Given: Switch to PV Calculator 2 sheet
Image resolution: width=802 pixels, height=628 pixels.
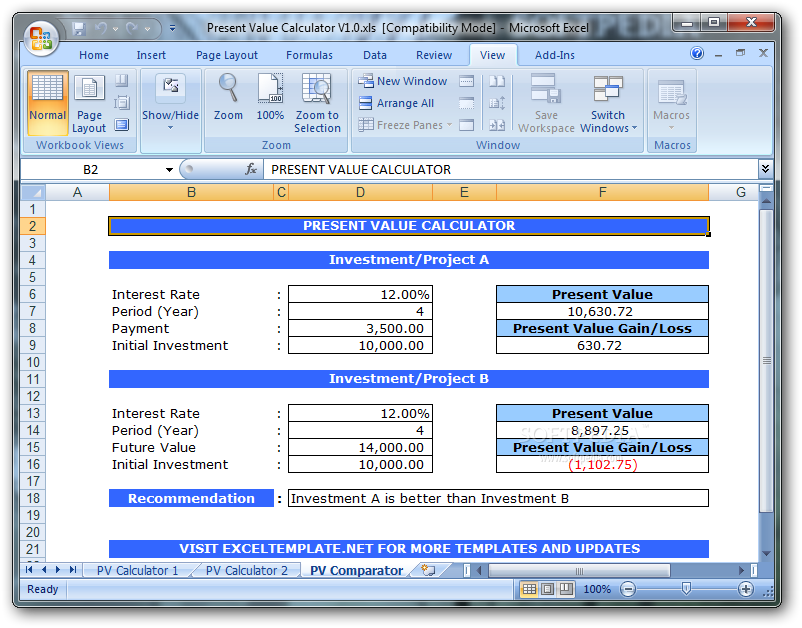Looking at the screenshot, I should click(x=247, y=571).
